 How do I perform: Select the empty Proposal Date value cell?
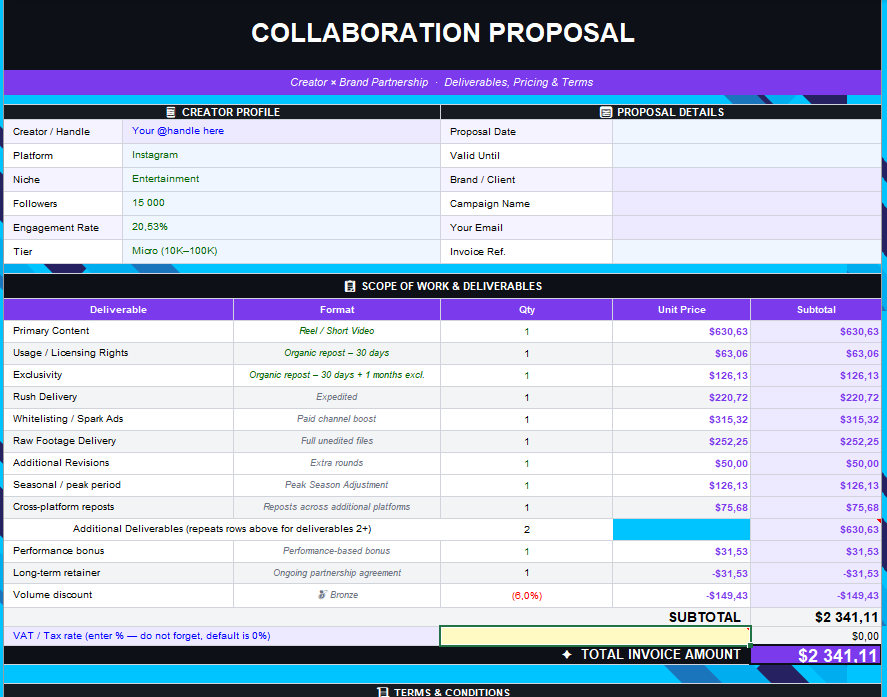[x=747, y=131]
